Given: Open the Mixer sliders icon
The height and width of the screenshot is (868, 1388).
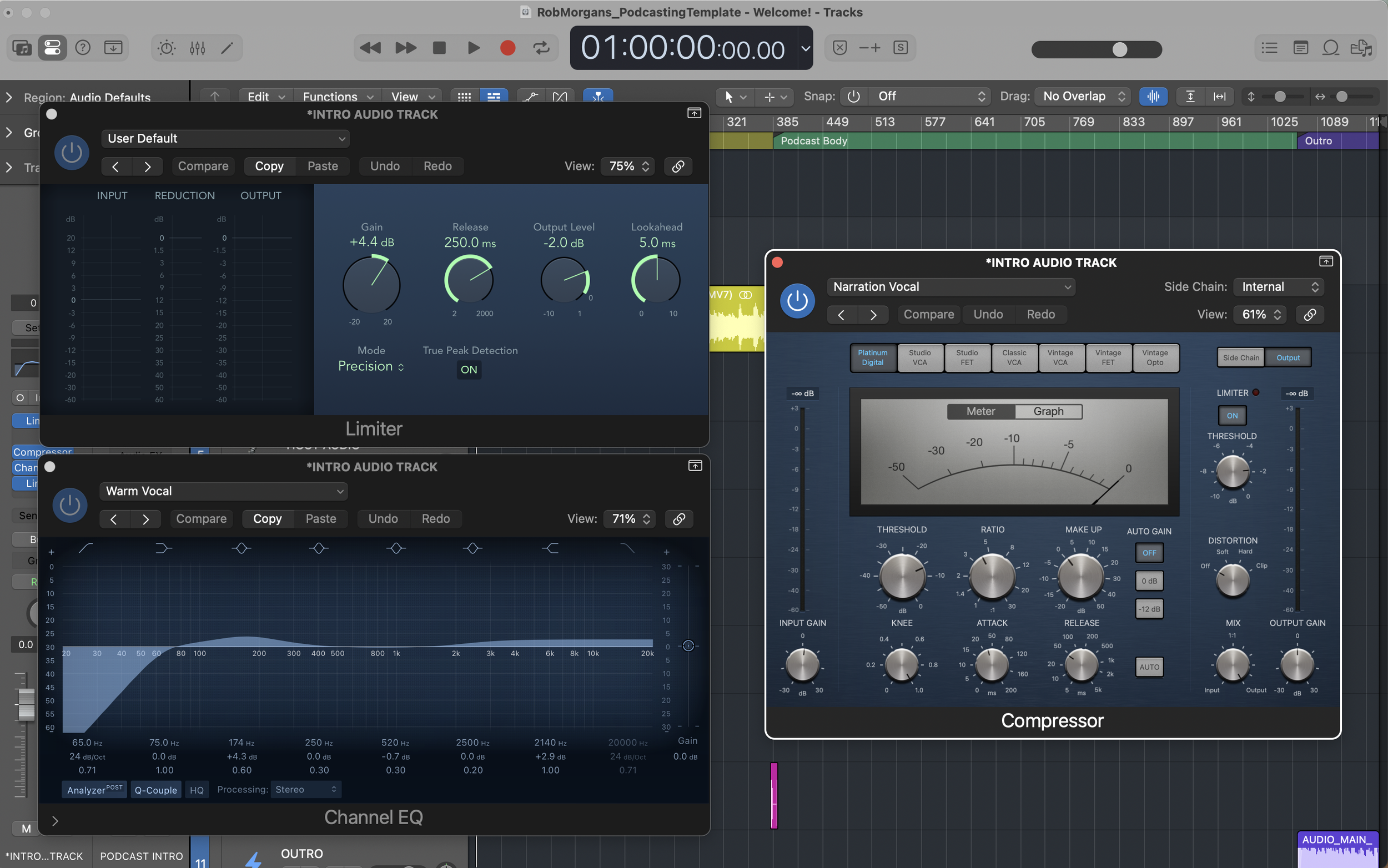Looking at the screenshot, I should coord(198,48).
